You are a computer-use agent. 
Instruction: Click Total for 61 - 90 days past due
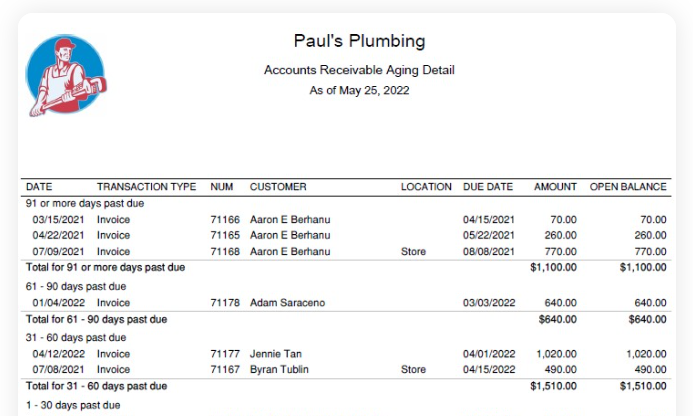click(x=96, y=319)
